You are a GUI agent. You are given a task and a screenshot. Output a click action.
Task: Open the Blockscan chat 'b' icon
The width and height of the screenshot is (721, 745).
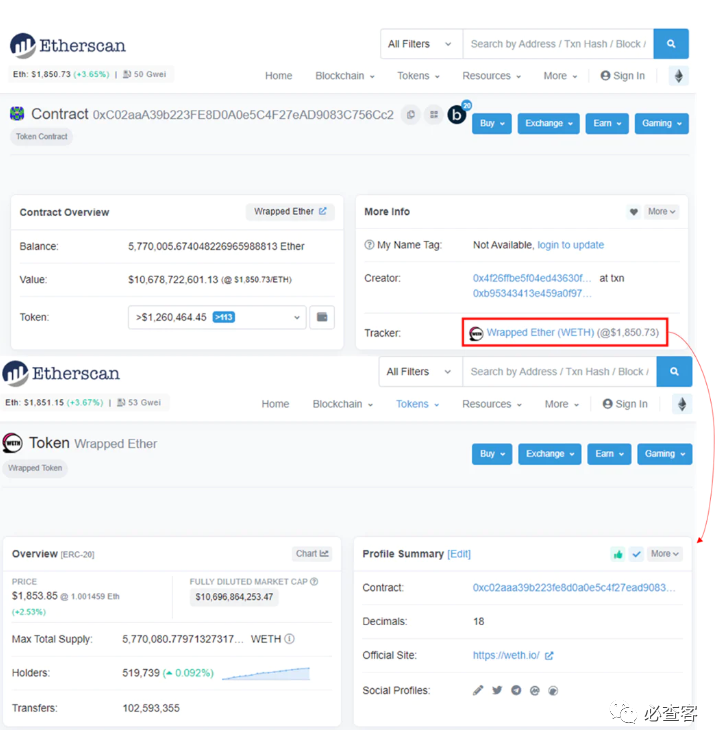coord(457,115)
